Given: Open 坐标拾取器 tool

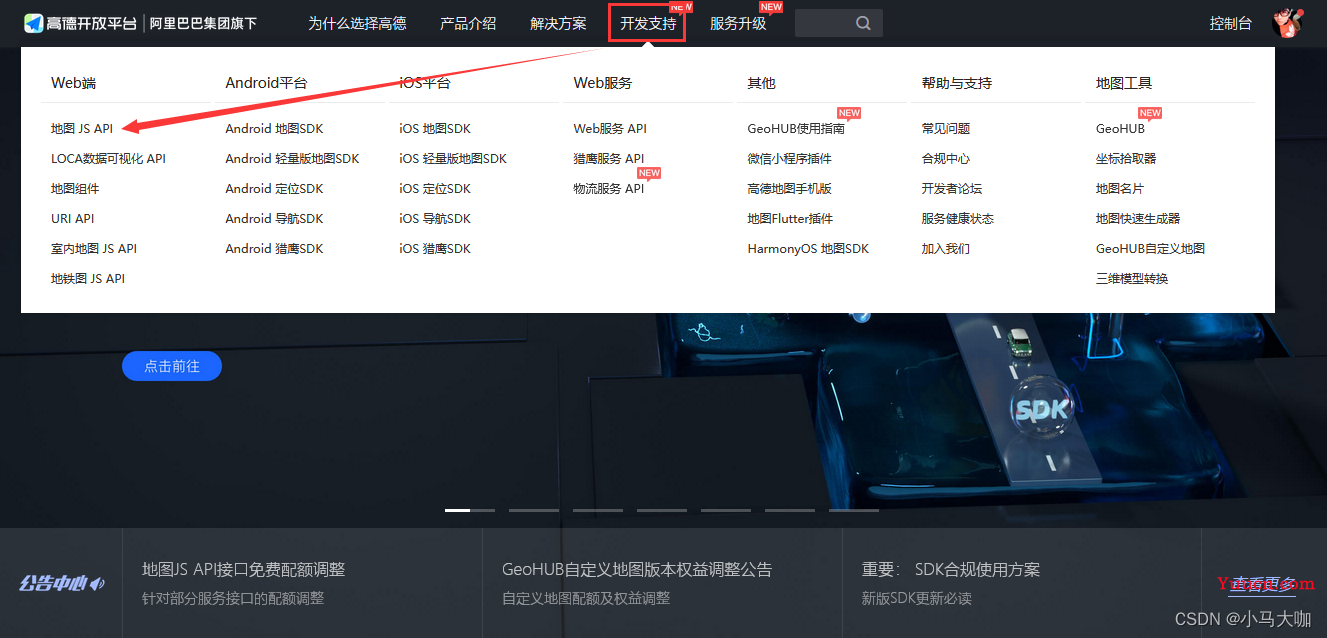Looking at the screenshot, I should pyautogui.click(x=1126, y=158).
